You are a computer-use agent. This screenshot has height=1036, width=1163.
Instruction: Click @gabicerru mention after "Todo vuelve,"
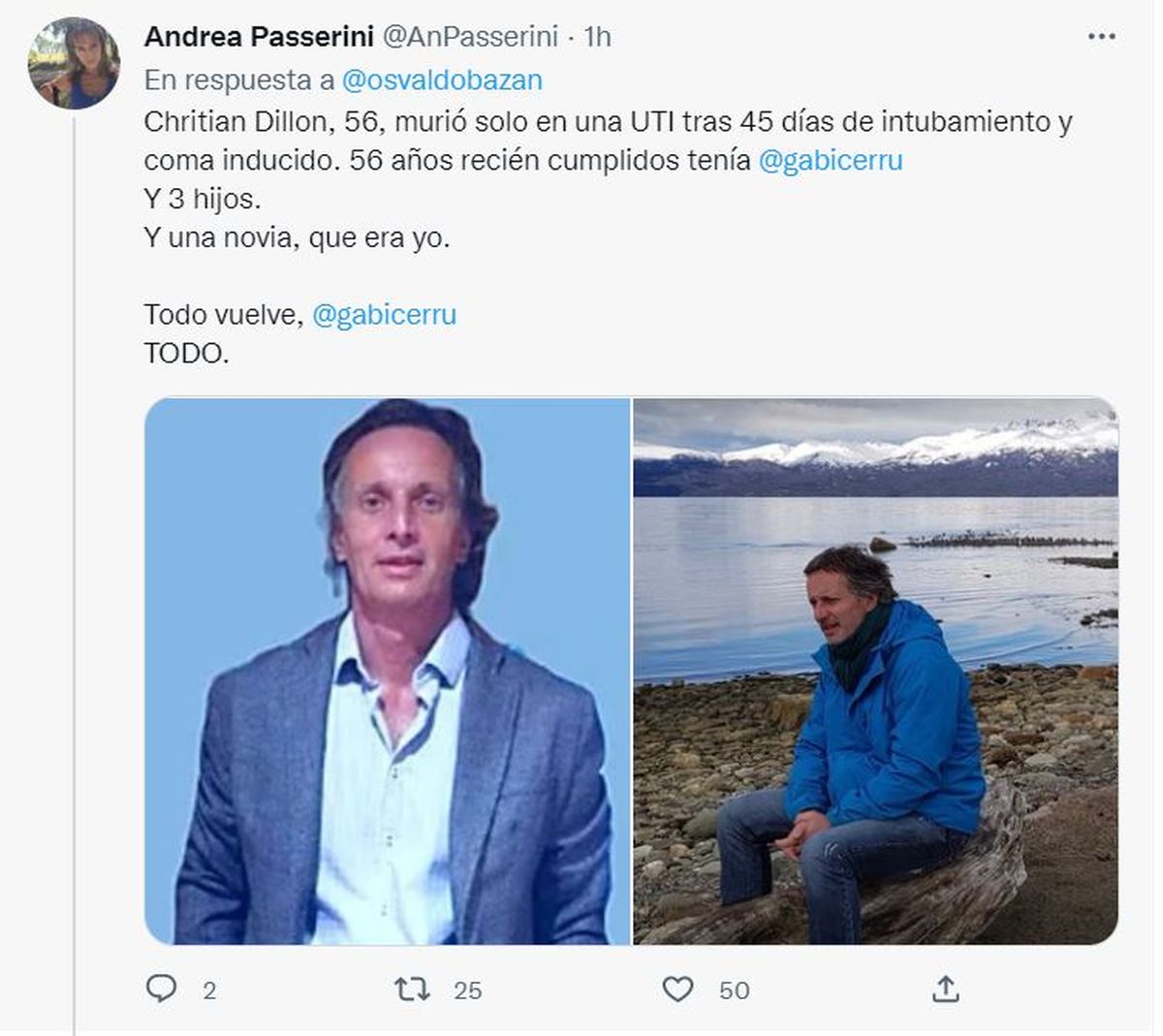tap(384, 315)
